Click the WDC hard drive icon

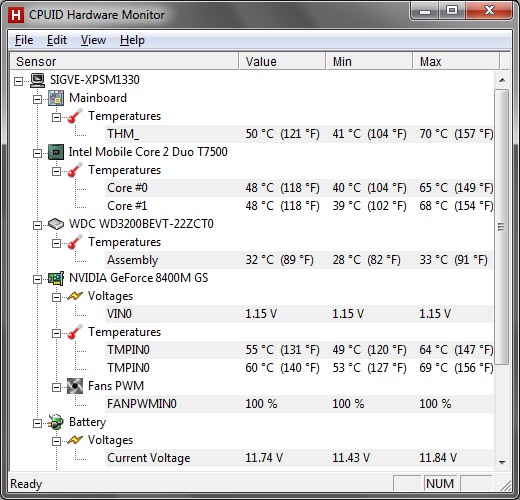point(56,224)
